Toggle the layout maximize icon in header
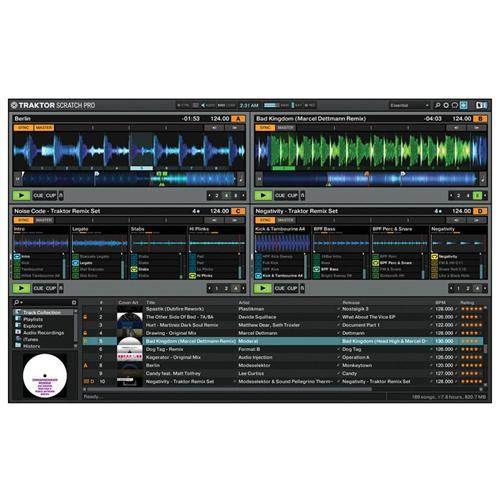 tap(463, 105)
